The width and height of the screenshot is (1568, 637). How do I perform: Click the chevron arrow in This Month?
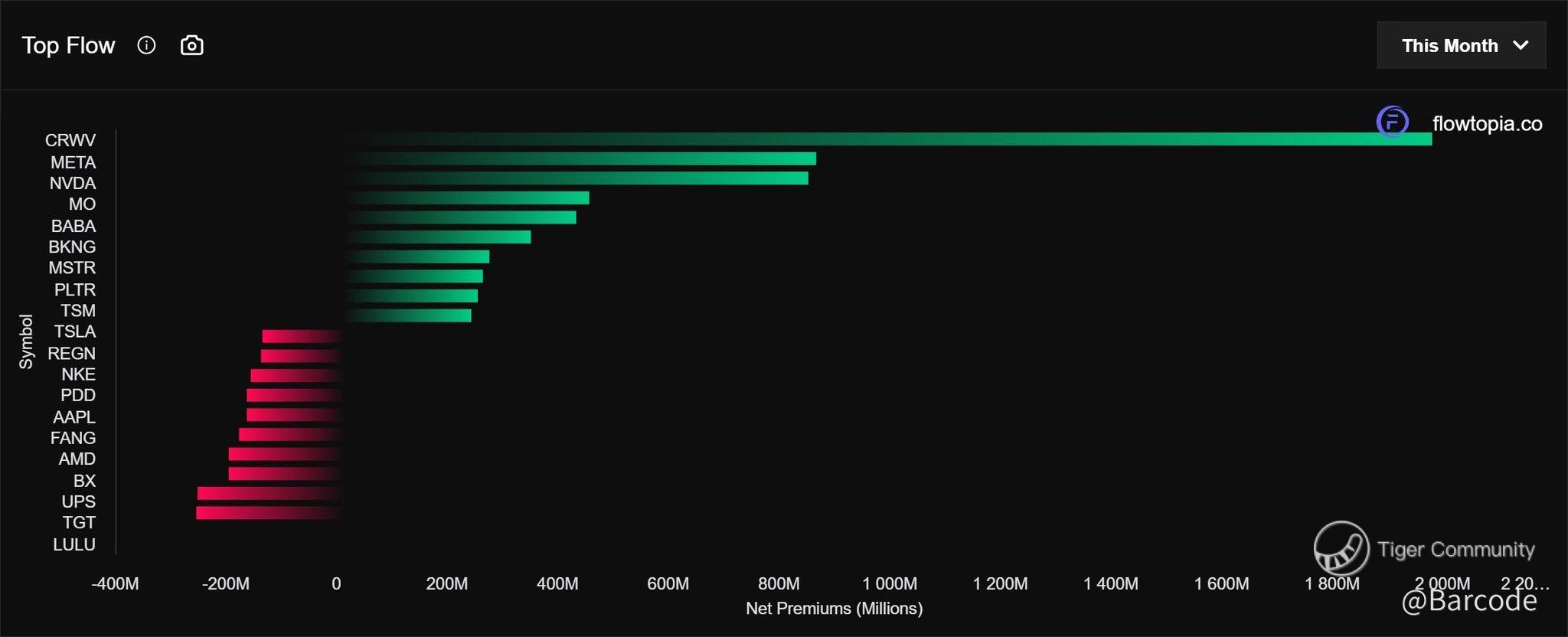coord(1521,45)
